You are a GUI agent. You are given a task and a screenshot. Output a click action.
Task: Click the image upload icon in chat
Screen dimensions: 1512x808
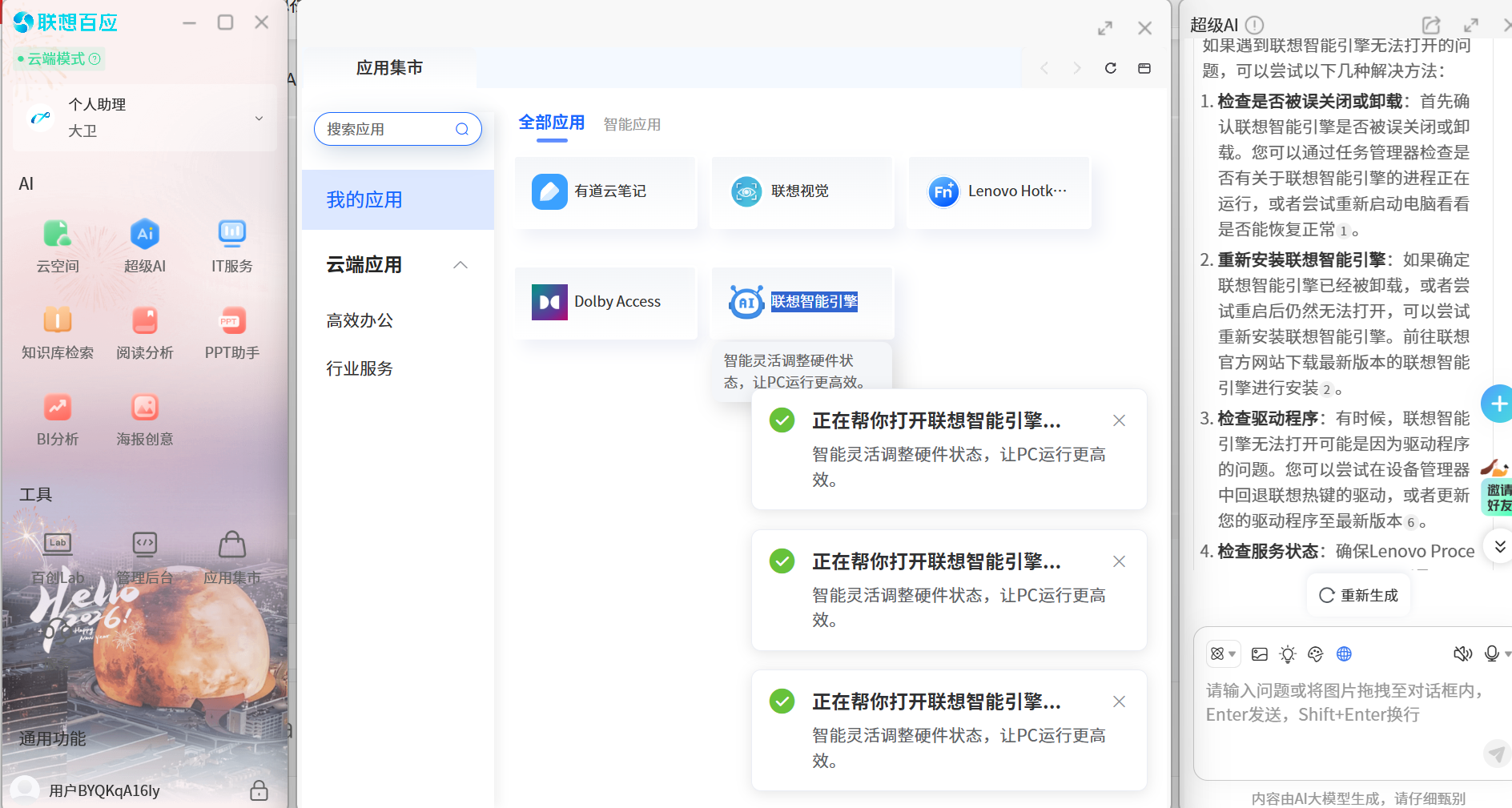click(1260, 654)
